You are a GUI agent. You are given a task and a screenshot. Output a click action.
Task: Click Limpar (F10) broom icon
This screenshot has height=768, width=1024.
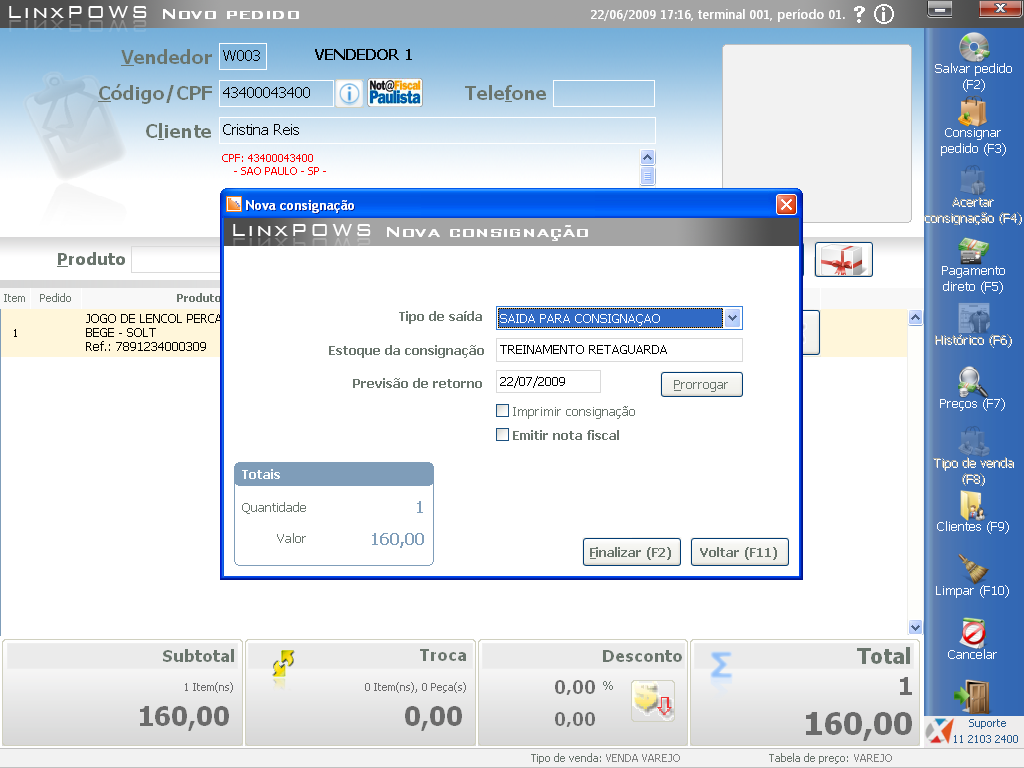972,568
